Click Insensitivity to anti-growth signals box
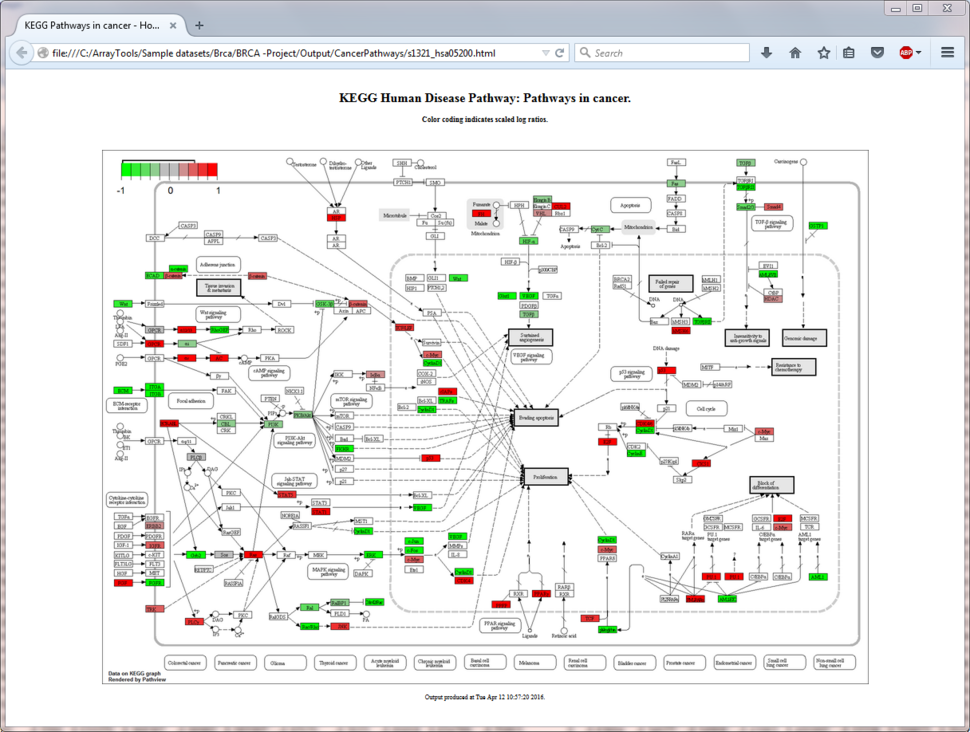 click(x=747, y=338)
